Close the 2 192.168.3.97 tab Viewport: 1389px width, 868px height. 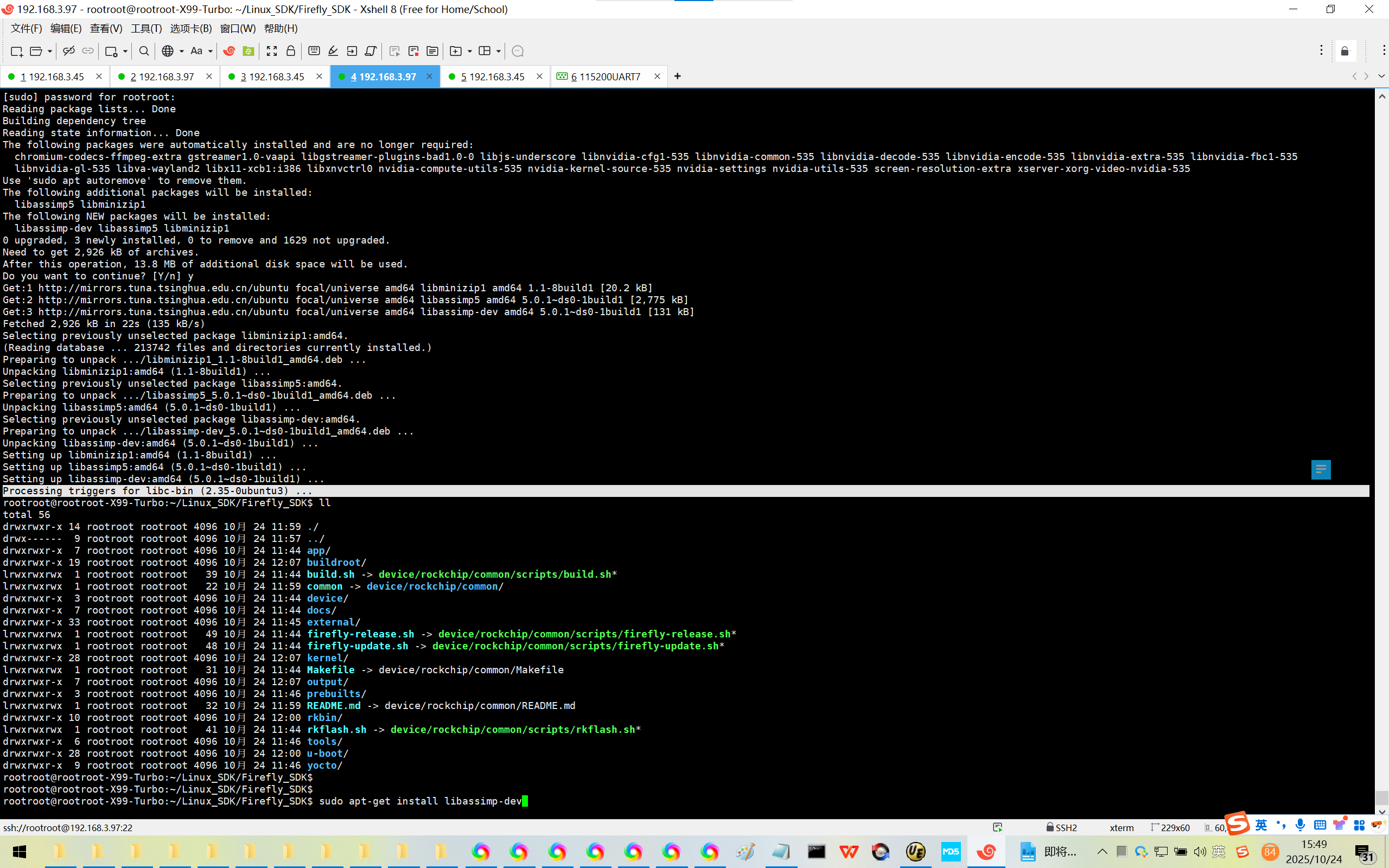(x=209, y=76)
